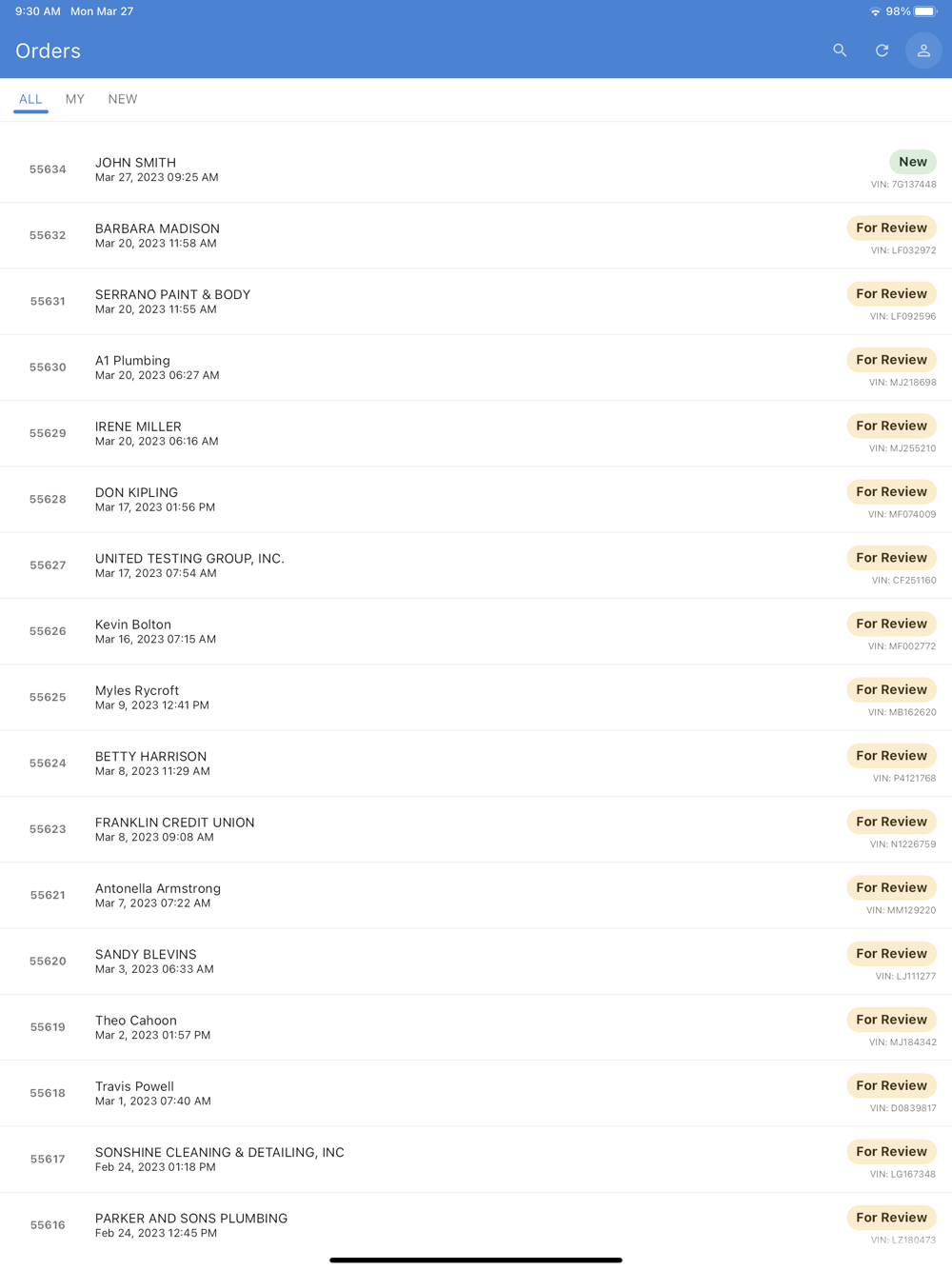This screenshot has height=1270, width=952.
Task: Open Antonella Armstrong order row
Action: 476,895
